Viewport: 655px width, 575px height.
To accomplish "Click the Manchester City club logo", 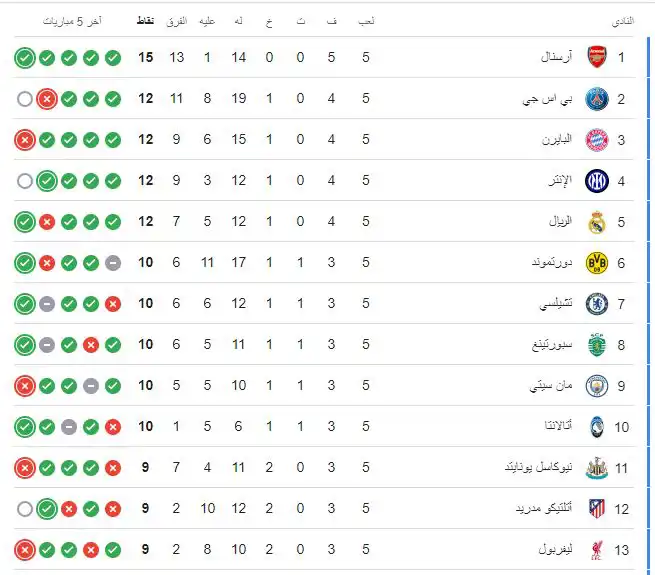I will click(x=597, y=386).
